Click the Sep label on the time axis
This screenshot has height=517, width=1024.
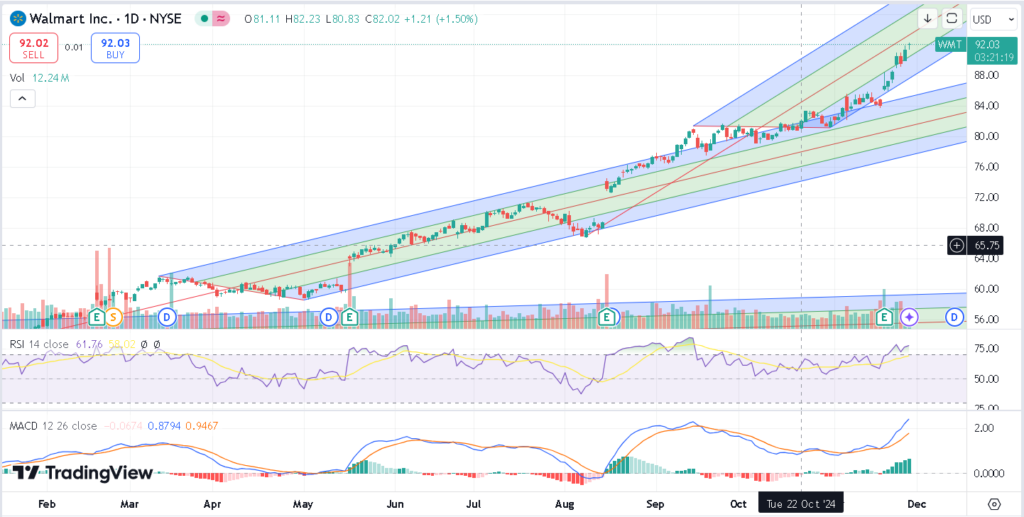click(655, 505)
